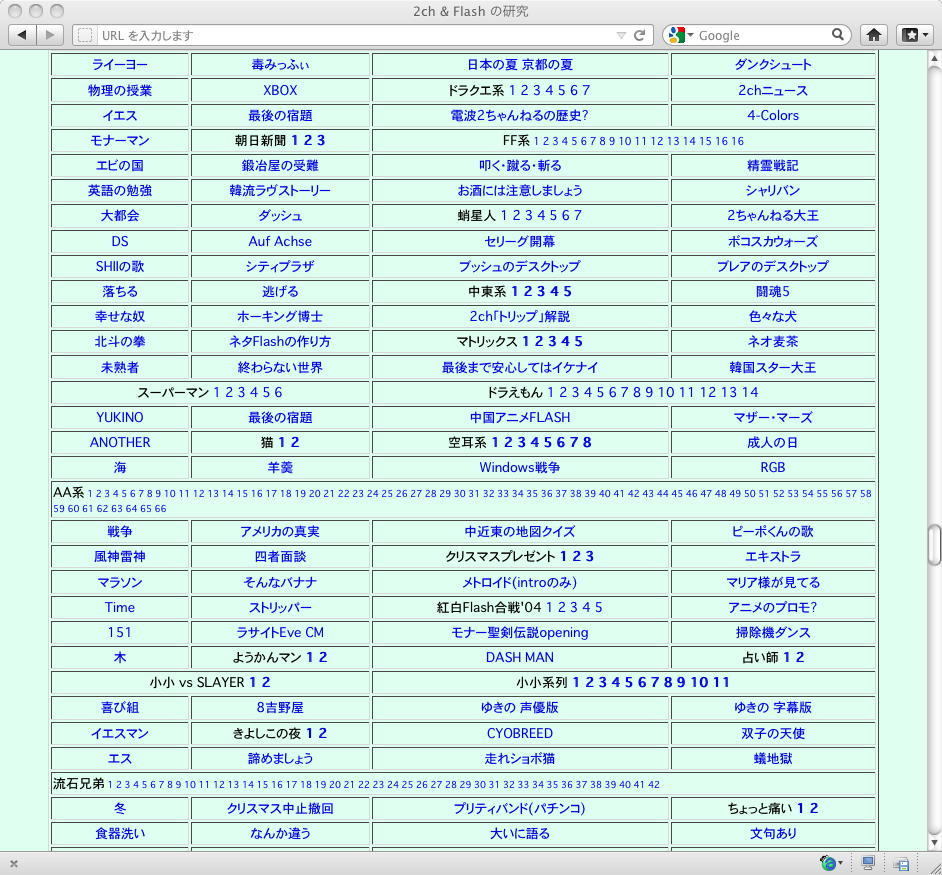The image size is (942, 875).
Task: Open the 8吉野屋 link
Action: click(280, 708)
